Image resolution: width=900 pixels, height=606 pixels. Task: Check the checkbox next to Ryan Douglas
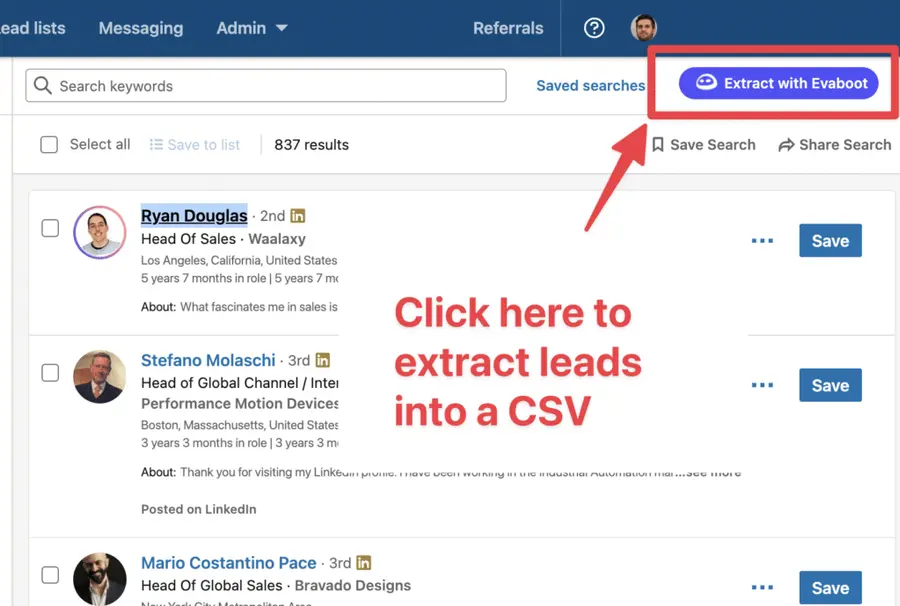(50, 228)
